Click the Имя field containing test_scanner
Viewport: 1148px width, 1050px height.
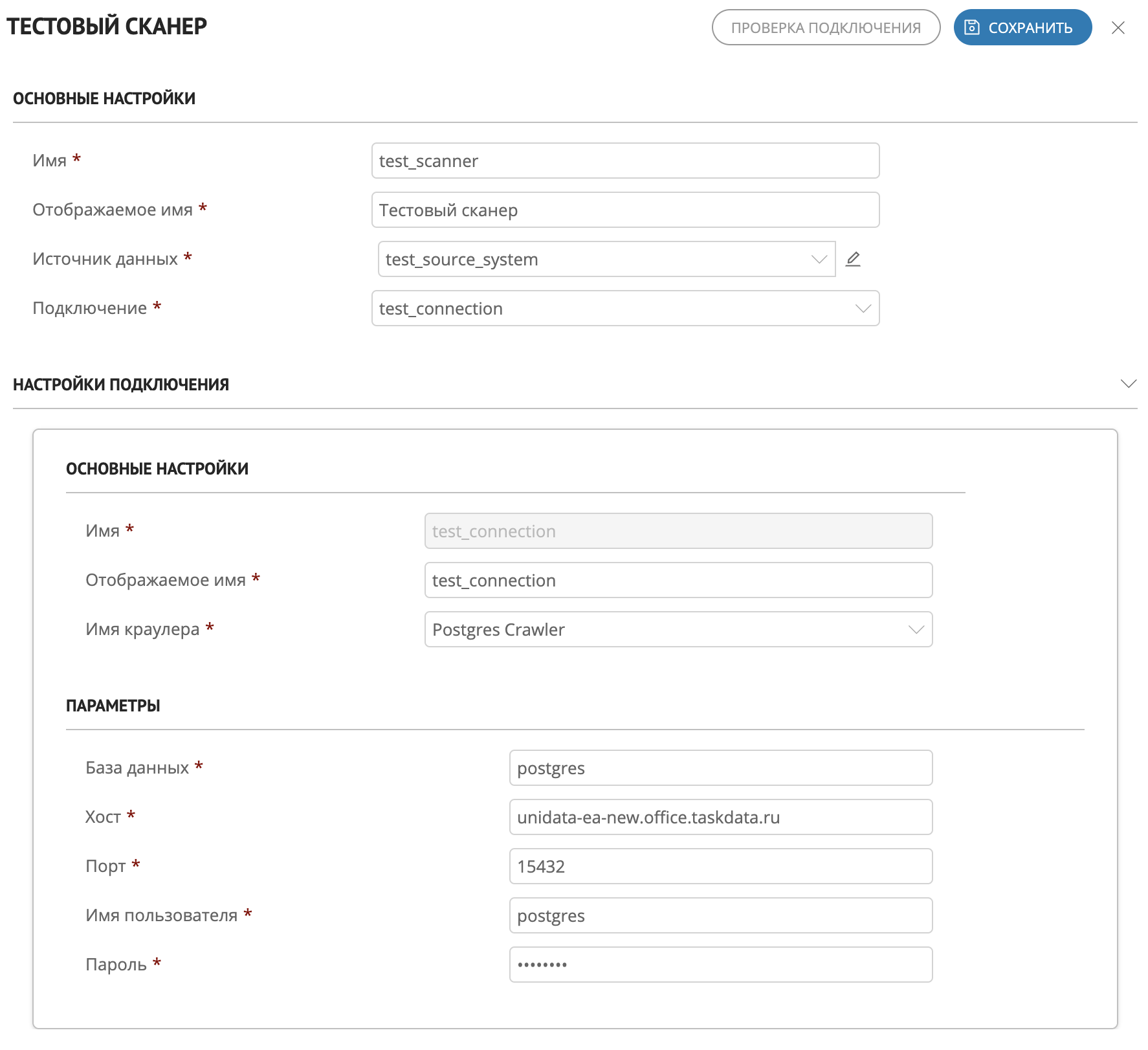click(624, 161)
